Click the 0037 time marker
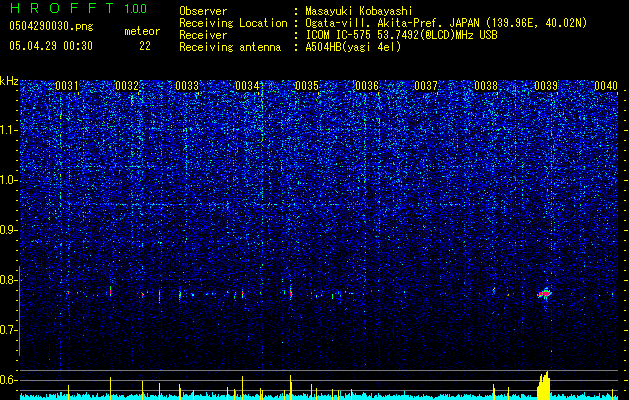The image size is (629, 400). [426, 86]
